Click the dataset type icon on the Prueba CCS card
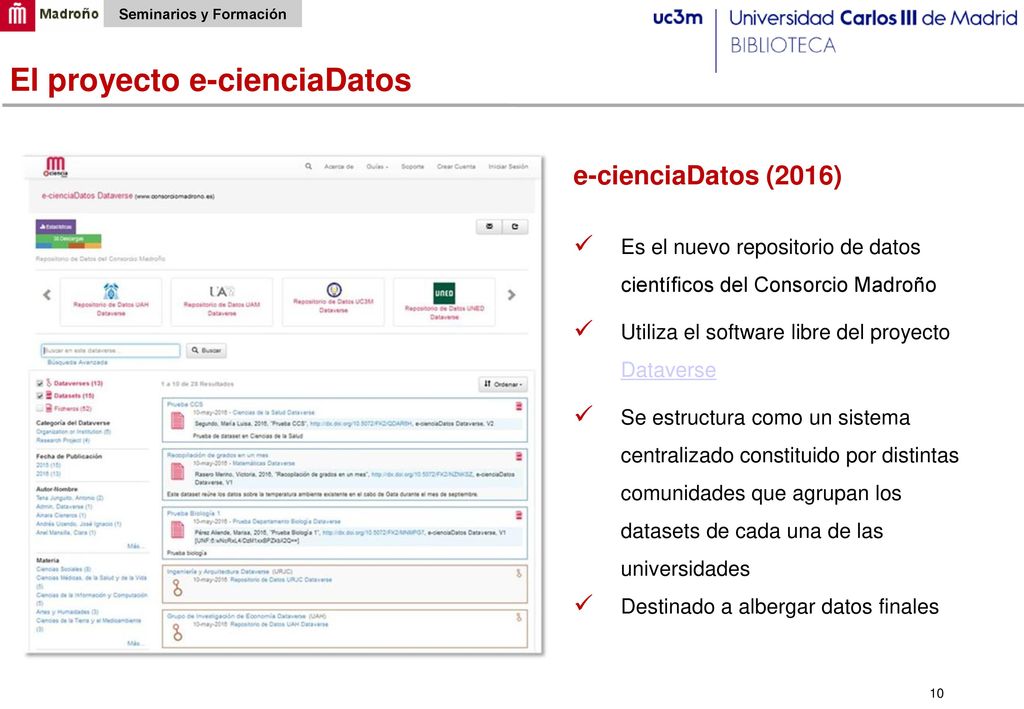The image size is (1024, 709). point(519,406)
